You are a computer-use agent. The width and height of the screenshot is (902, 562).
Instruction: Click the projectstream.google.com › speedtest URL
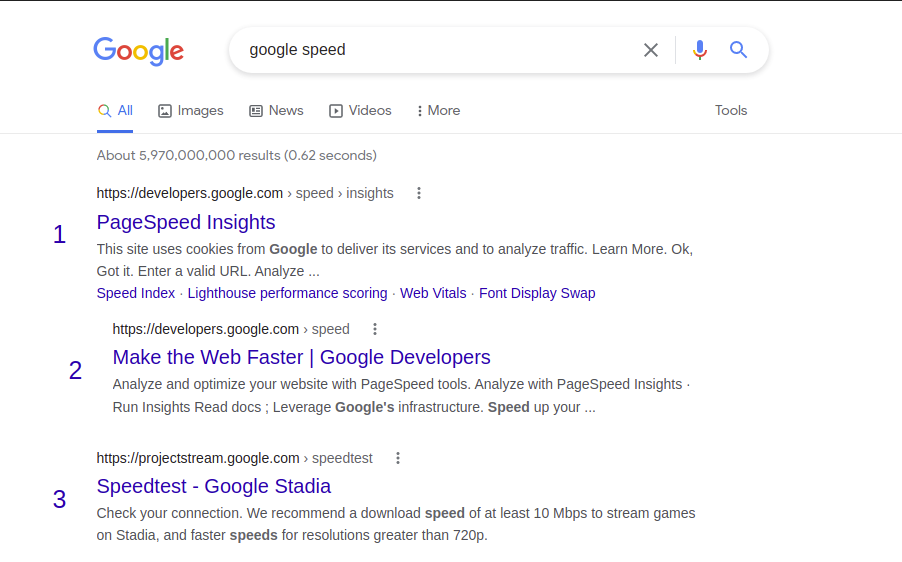tap(235, 458)
